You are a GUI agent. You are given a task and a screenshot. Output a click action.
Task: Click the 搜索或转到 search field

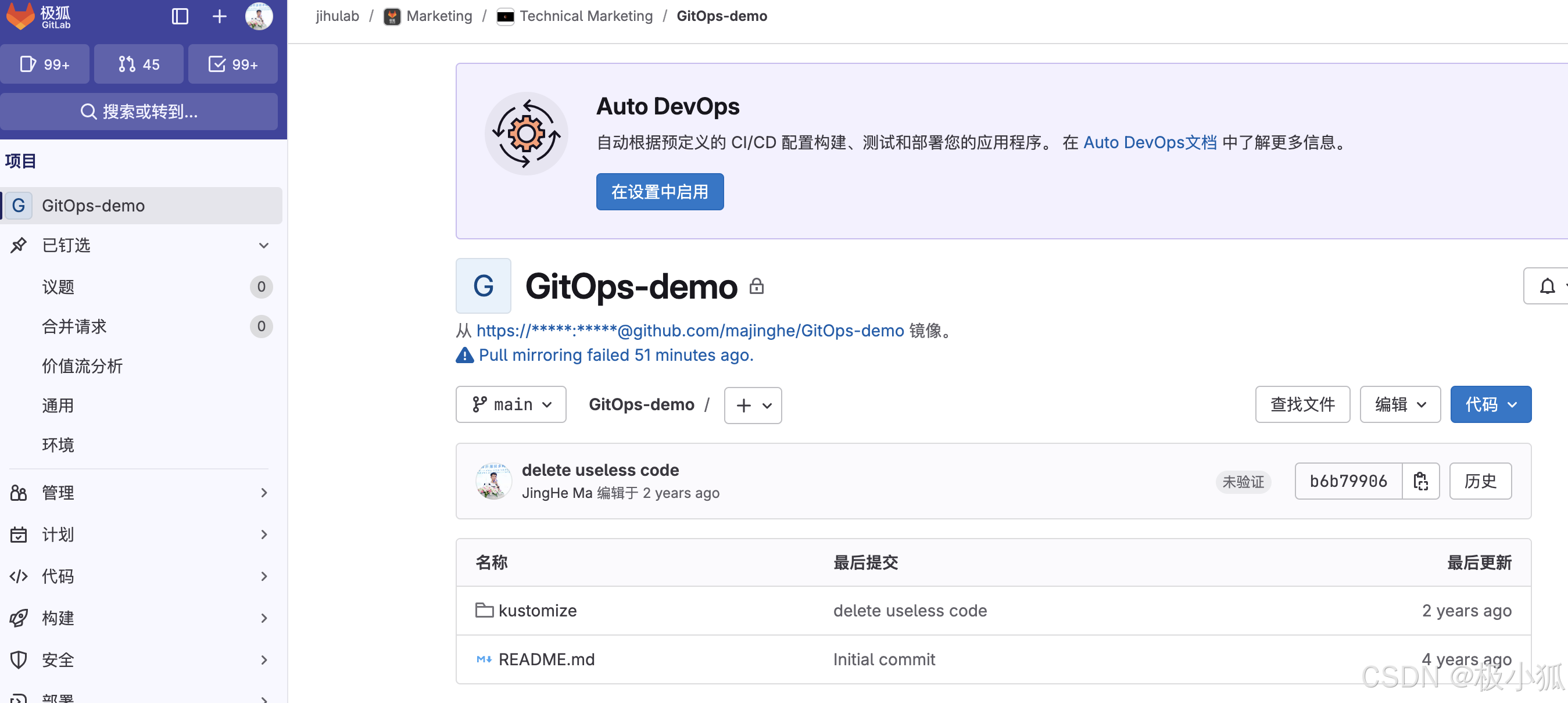coord(139,112)
